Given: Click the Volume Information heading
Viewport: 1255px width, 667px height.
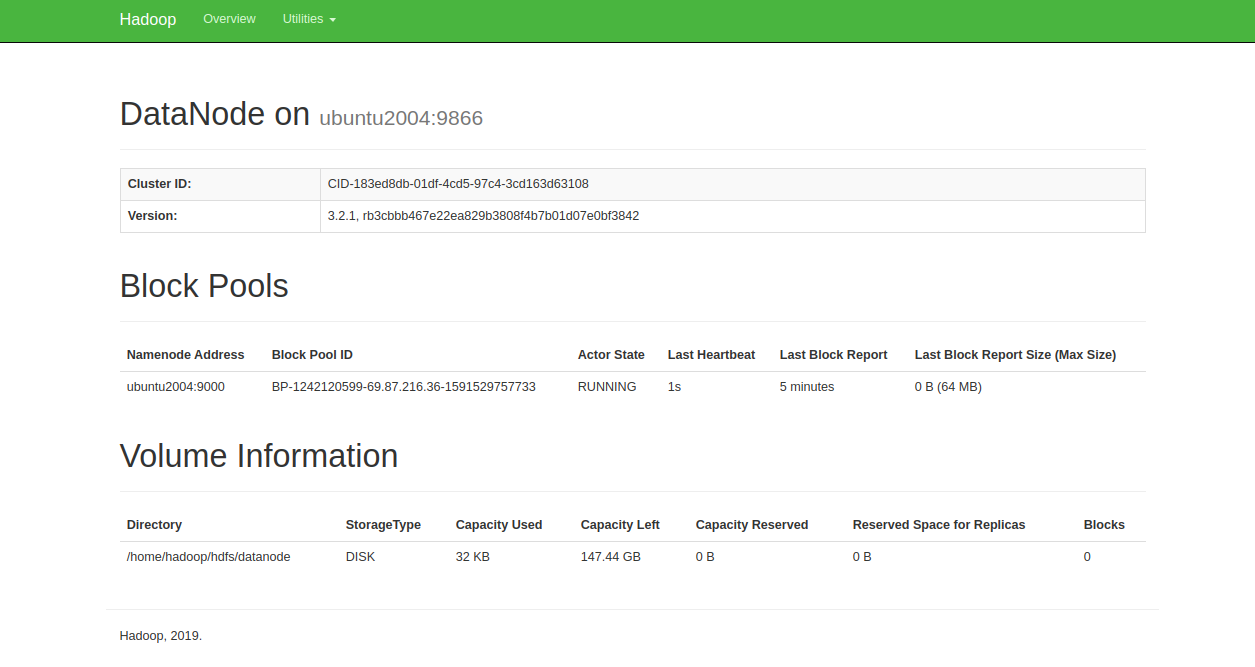Looking at the screenshot, I should coord(259,456).
